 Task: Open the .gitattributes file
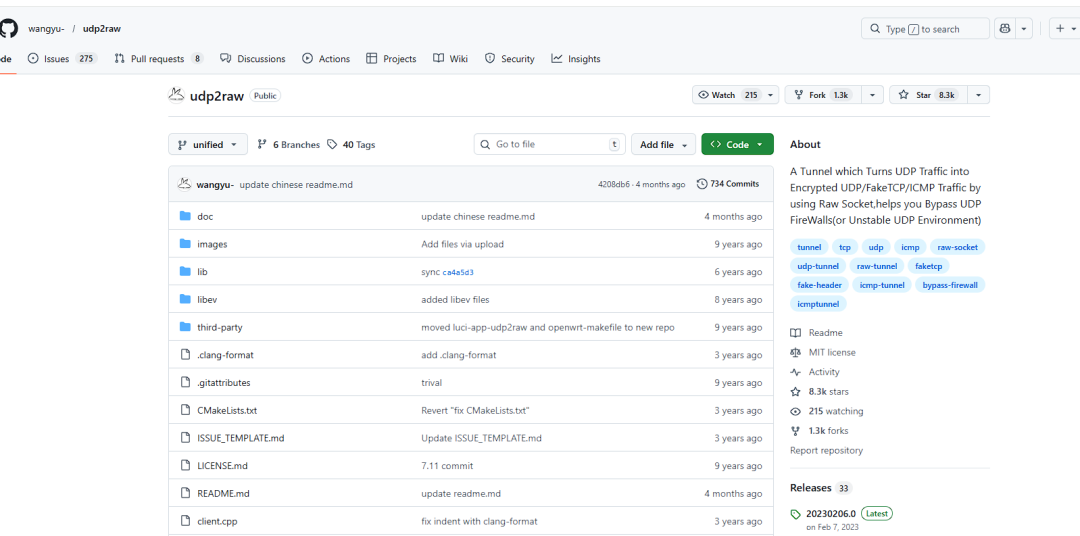[224, 382]
